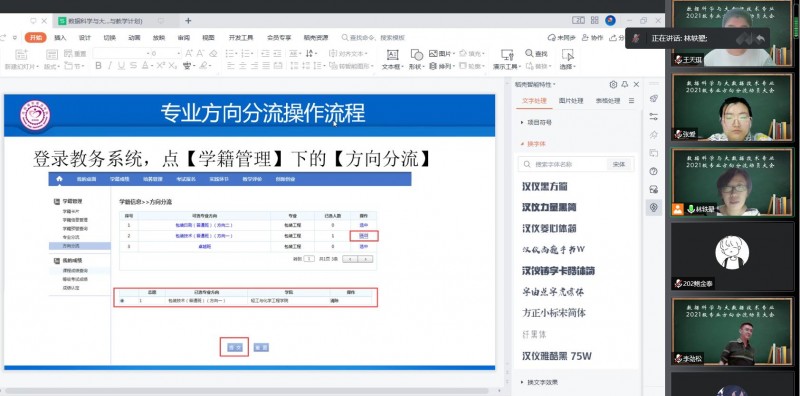Viewport: 800px width, 396px height.
Task: Collapse the 换字体 section
Action: coord(534,144)
